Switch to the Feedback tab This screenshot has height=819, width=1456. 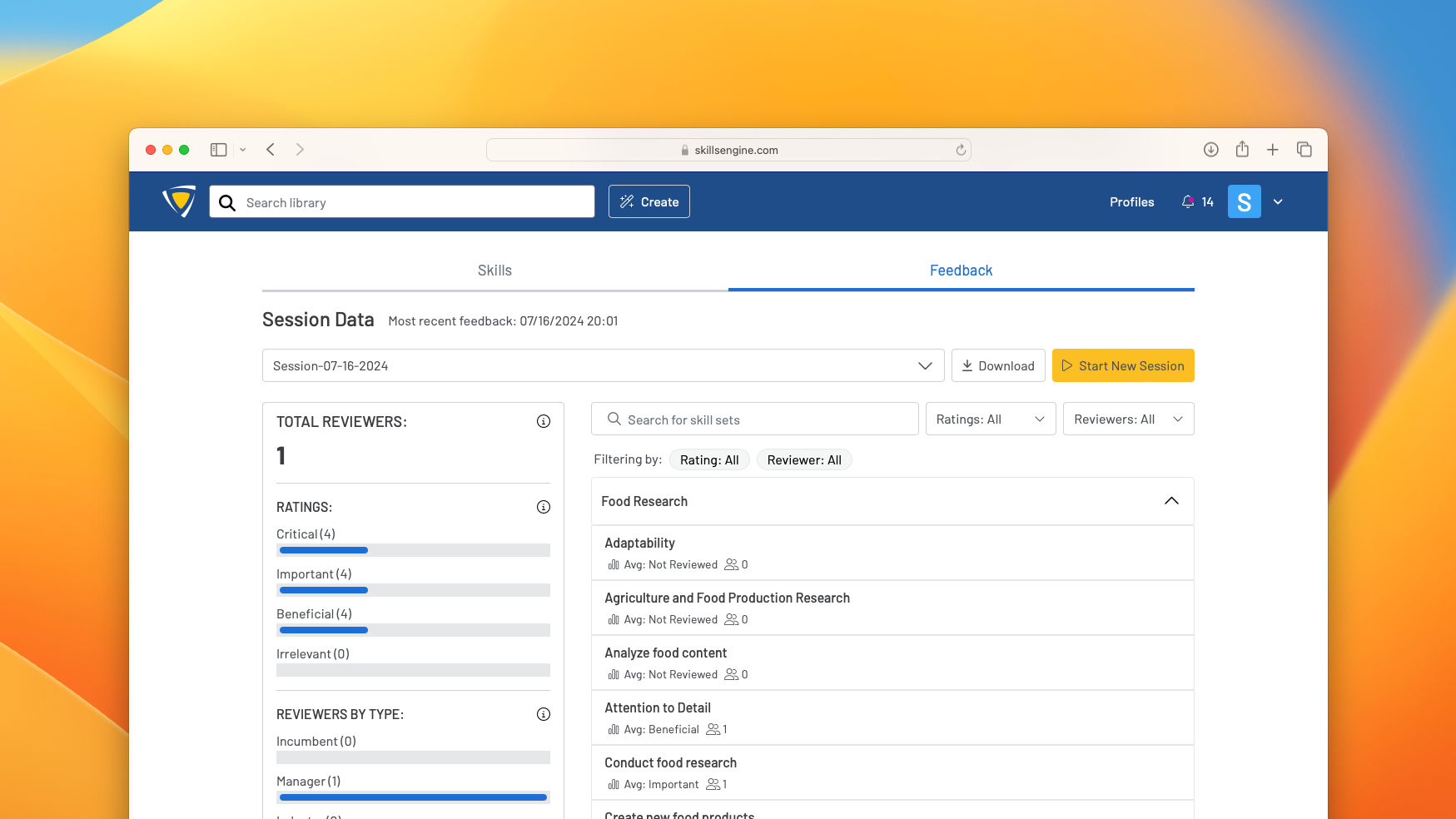(962, 271)
